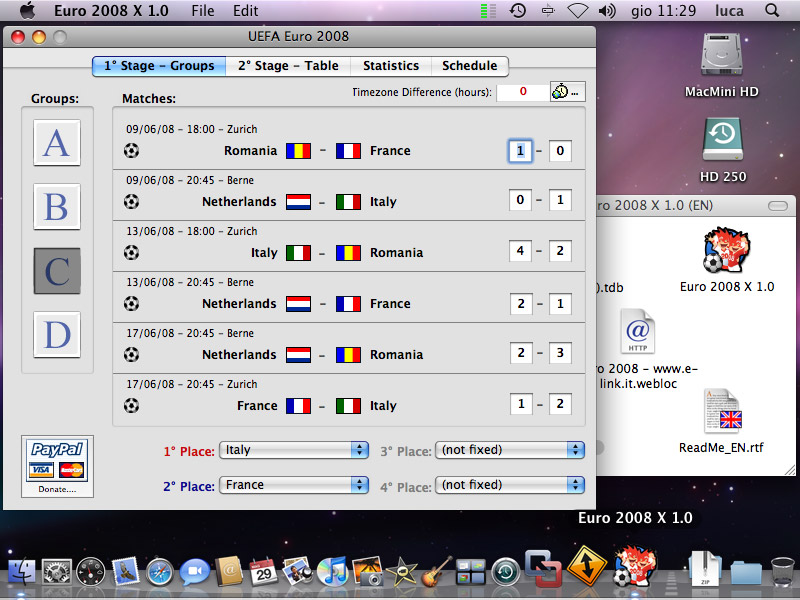The image size is (800, 600).
Task: Open the 2° Place dropdown showing France
Action: (294, 485)
